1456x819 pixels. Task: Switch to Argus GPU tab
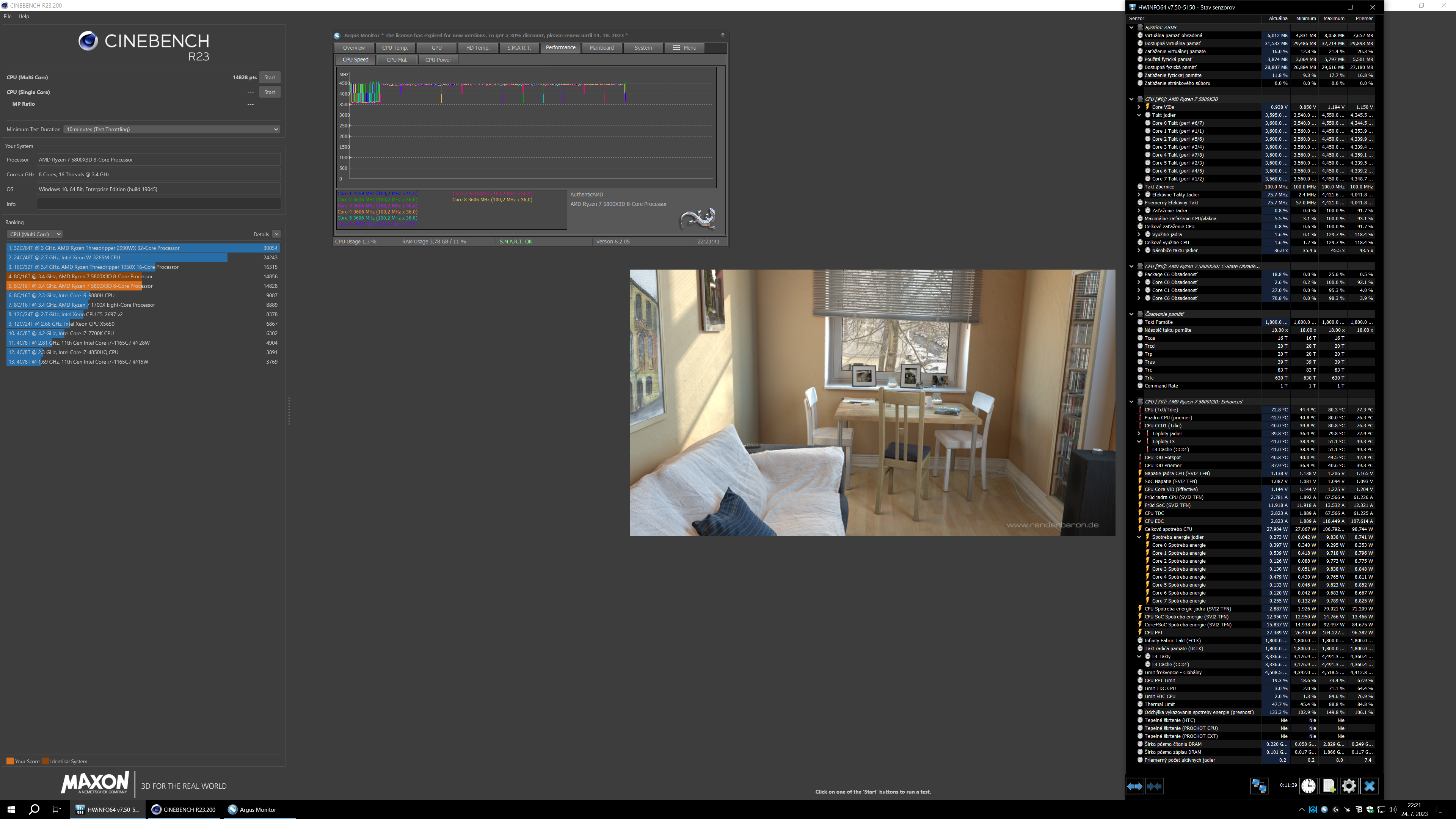(x=436, y=48)
